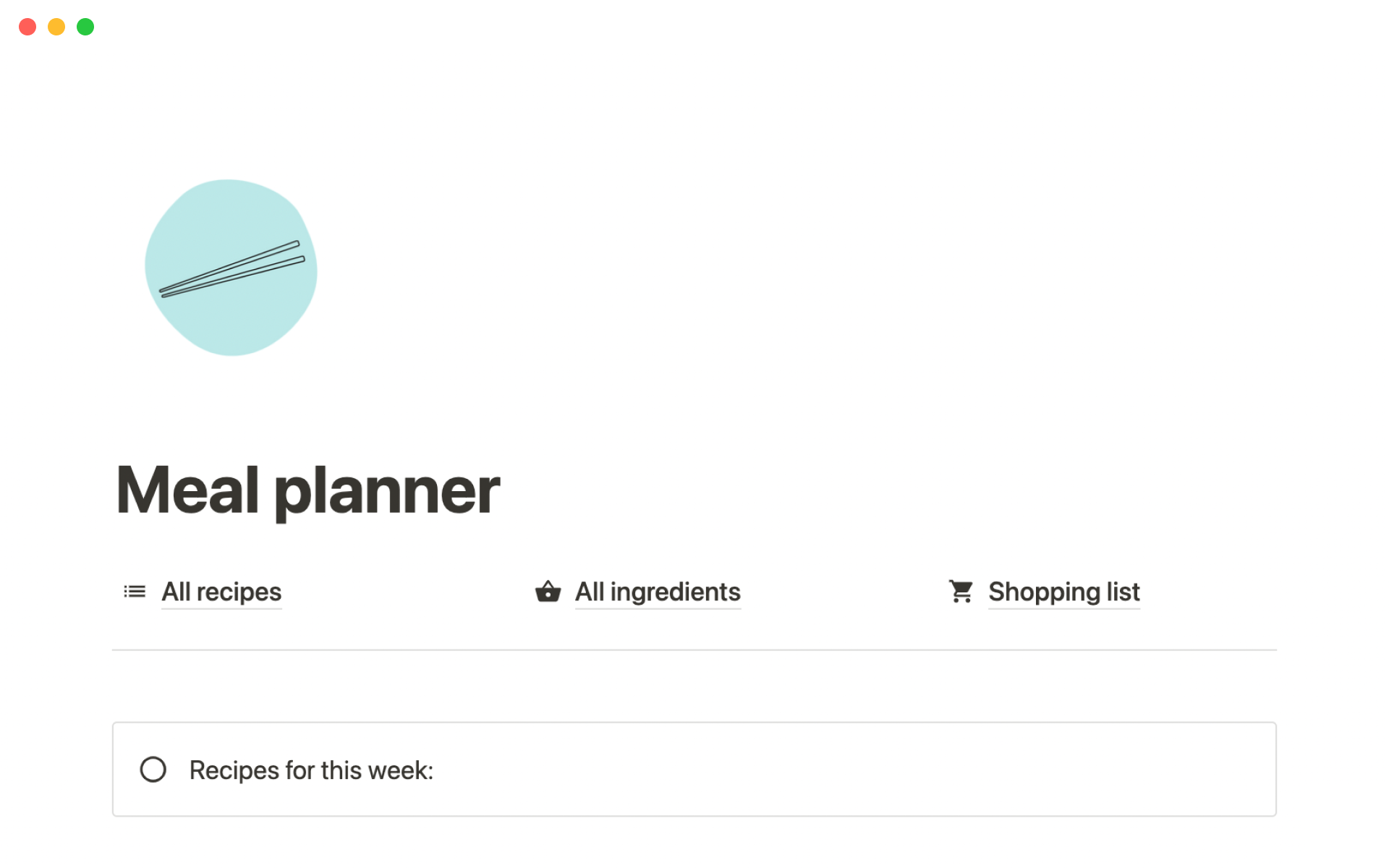Go to the Shopping list page

pos(1063,592)
